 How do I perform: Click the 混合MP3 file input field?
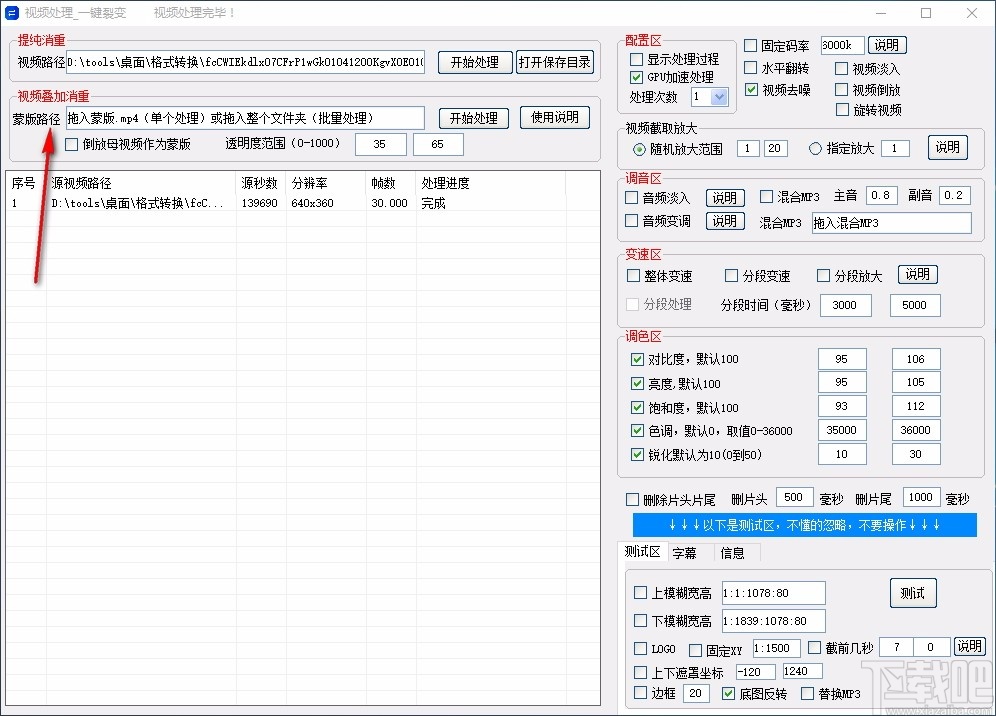click(890, 222)
